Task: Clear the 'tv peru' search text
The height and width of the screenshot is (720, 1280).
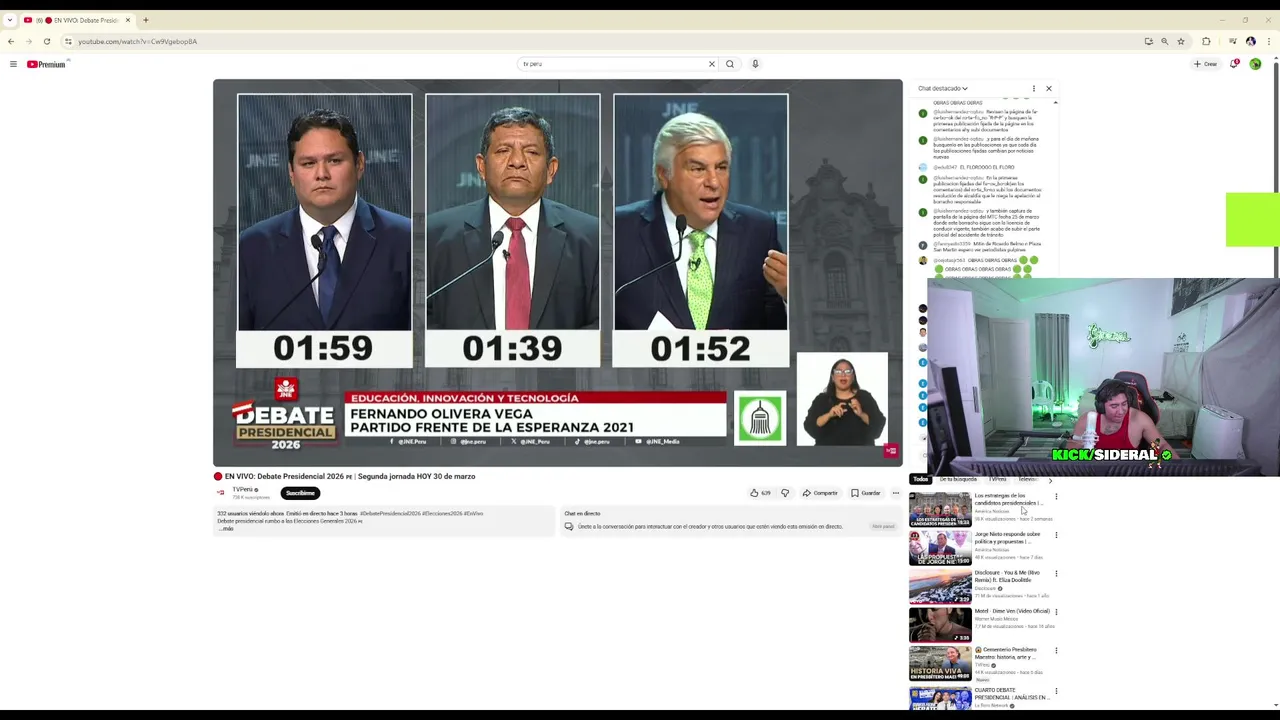Action: 712,64
